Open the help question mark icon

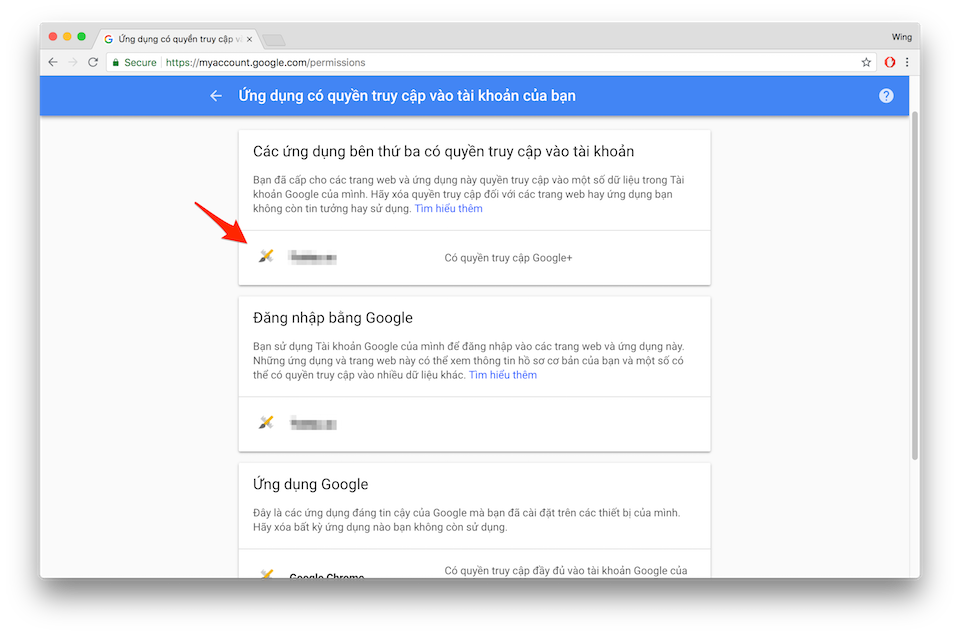[x=886, y=96]
